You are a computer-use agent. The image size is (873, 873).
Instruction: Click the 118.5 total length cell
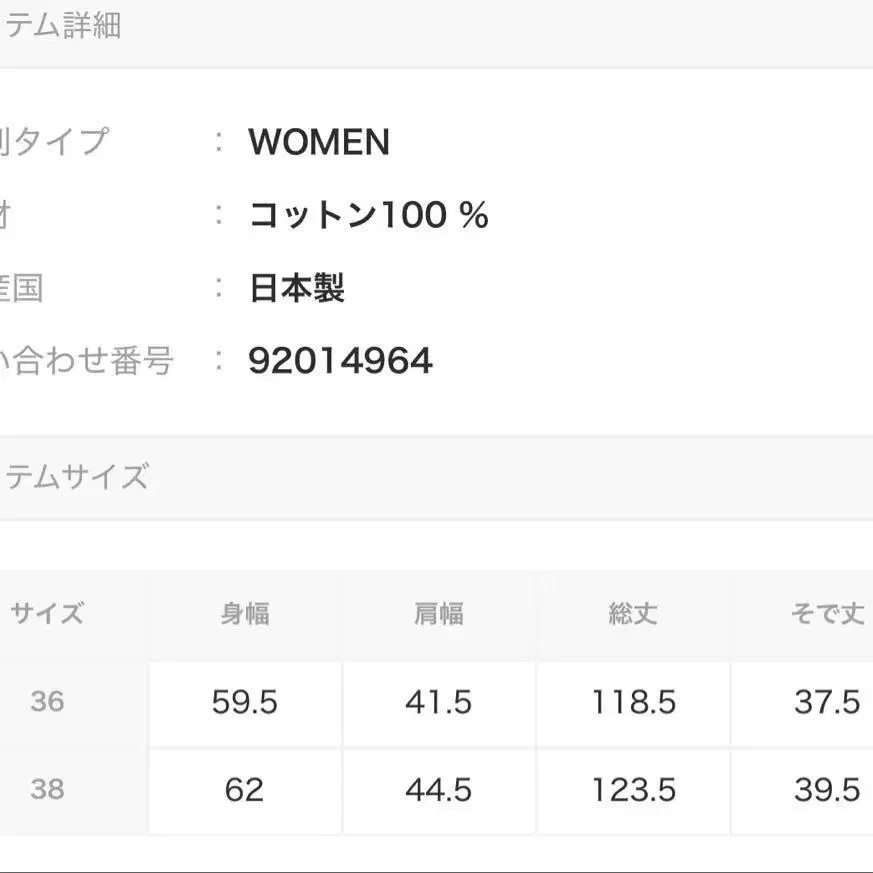pyautogui.click(x=633, y=703)
